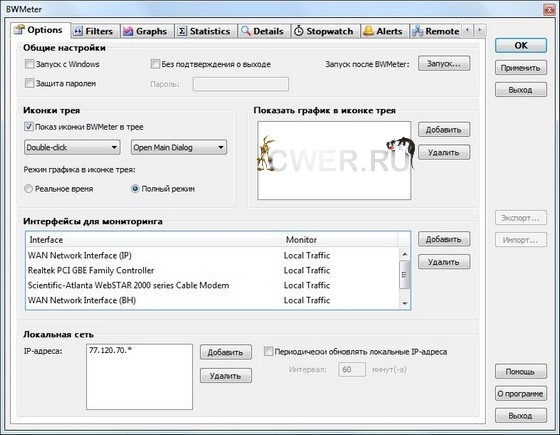Select WAN Network Interface (BH) row
Screen dimensions: 560x435
(212, 300)
